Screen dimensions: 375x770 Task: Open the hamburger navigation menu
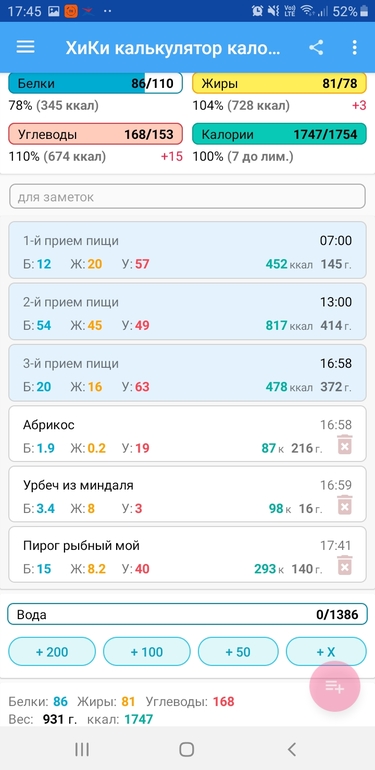coord(26,47)
